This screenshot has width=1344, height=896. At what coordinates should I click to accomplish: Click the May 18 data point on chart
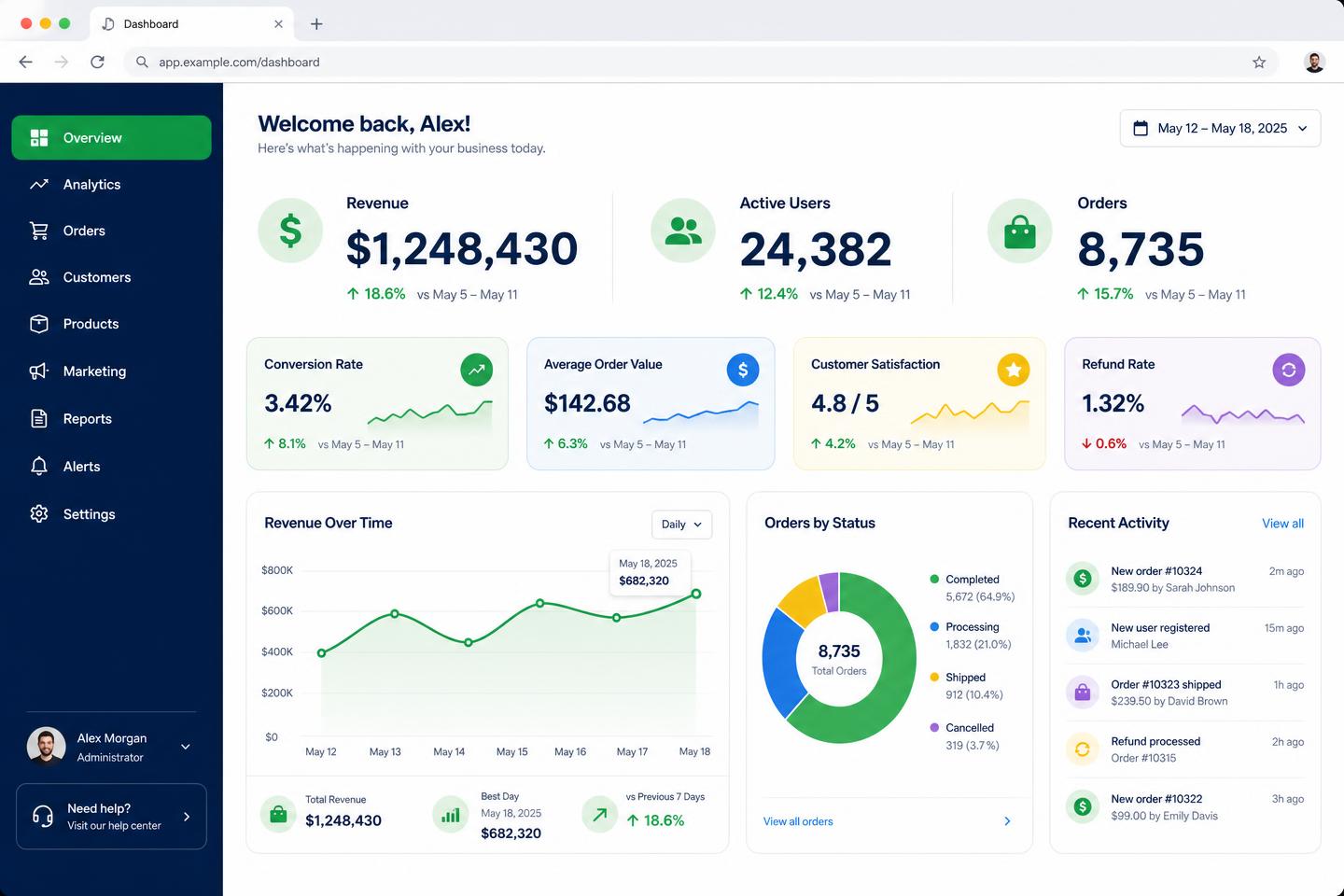[x=696, y=594]
